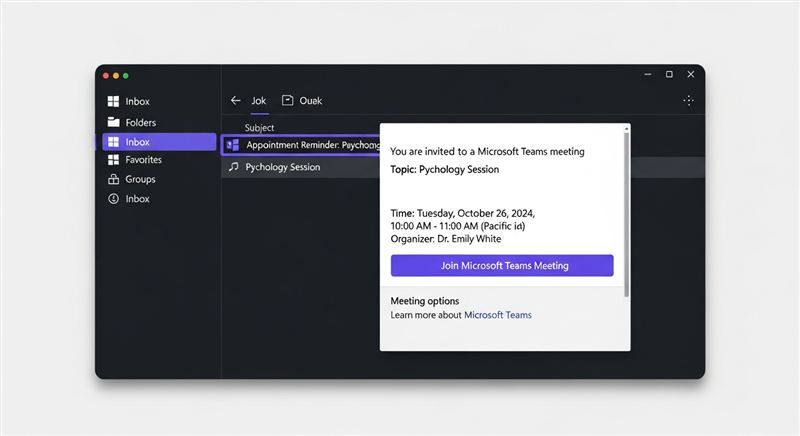
Task: Open the Pychology Session message
Action: click(x=301, y=167)
